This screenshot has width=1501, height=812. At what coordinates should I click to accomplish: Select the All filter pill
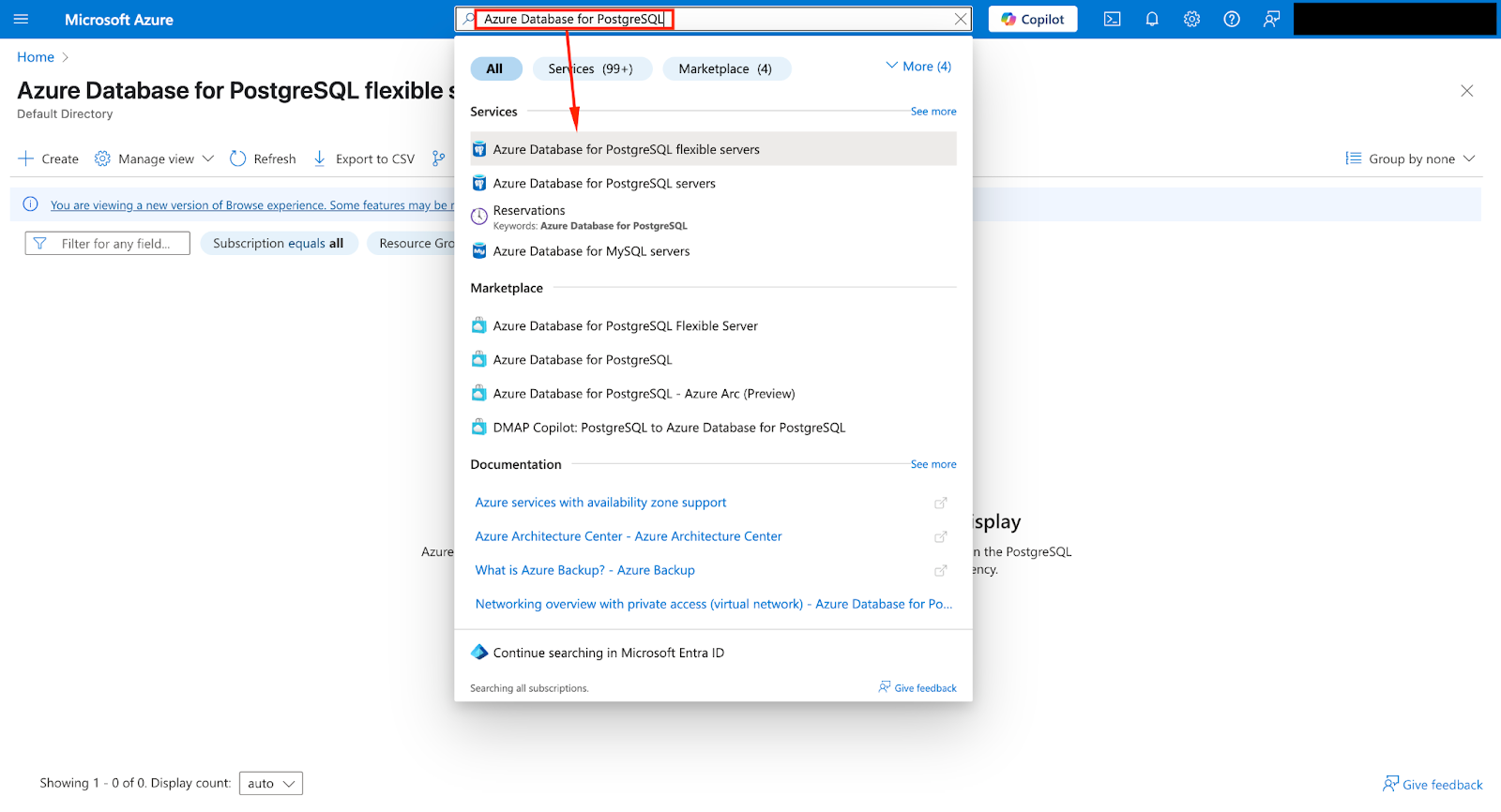(x=495, y=68)
